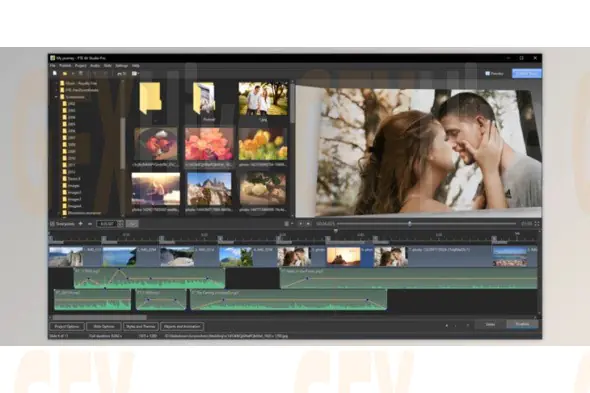The width and height of the screenshot is (590, 393).
Task: Click the timeline playhead marker
Action: click(x=336, y=231)
